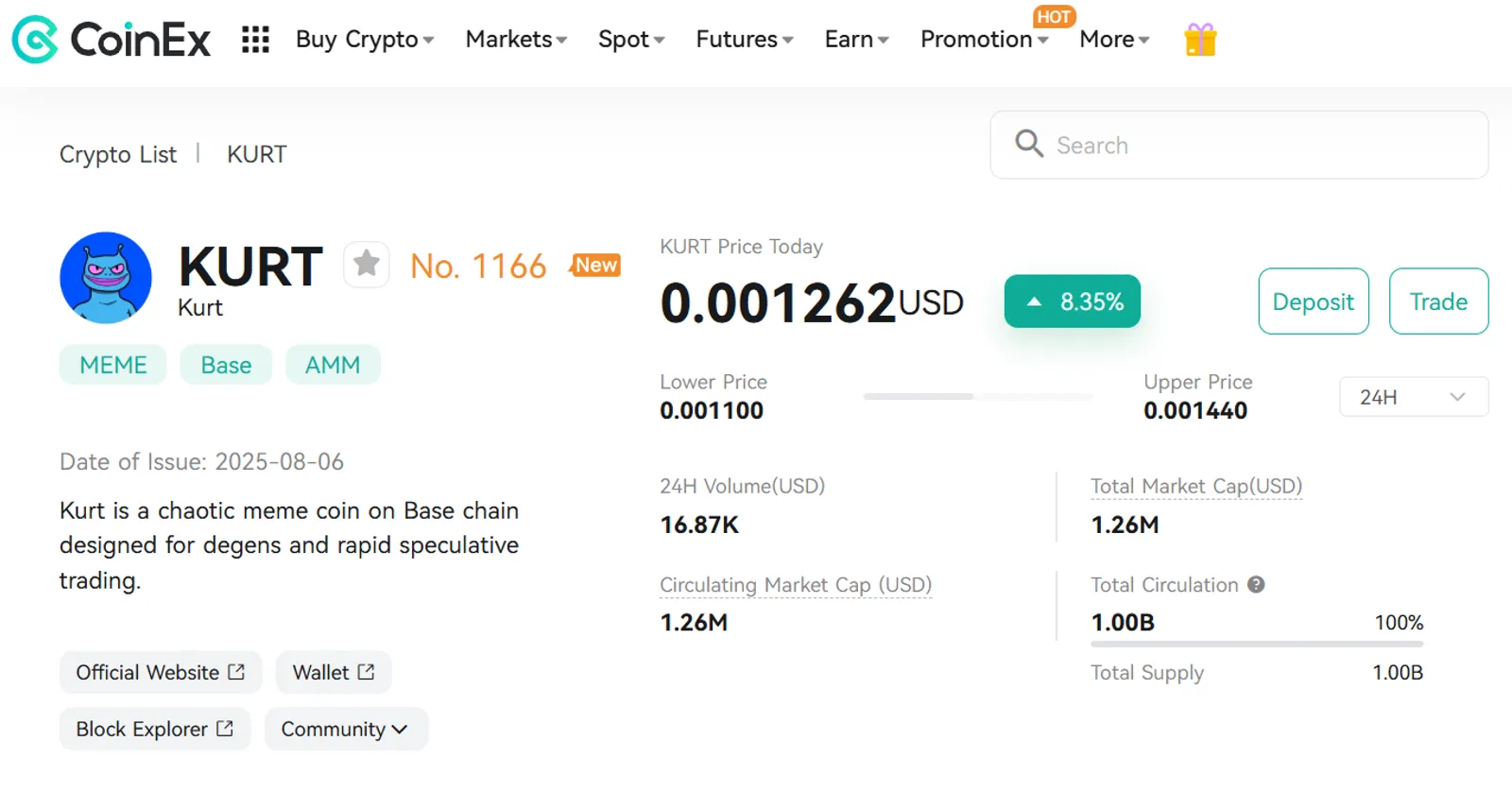Click the Total Circulation help icon
Screen dimensions: 1512x793
click(x=1256, y=584)
